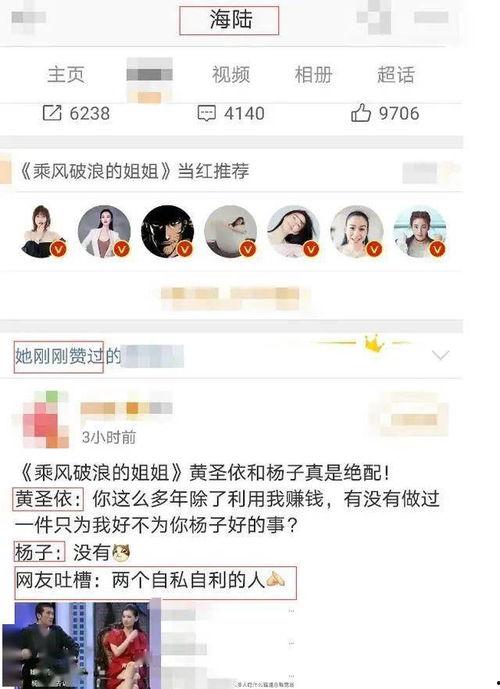Tap the 她刚刚赞过的 label

coord(68,356)
